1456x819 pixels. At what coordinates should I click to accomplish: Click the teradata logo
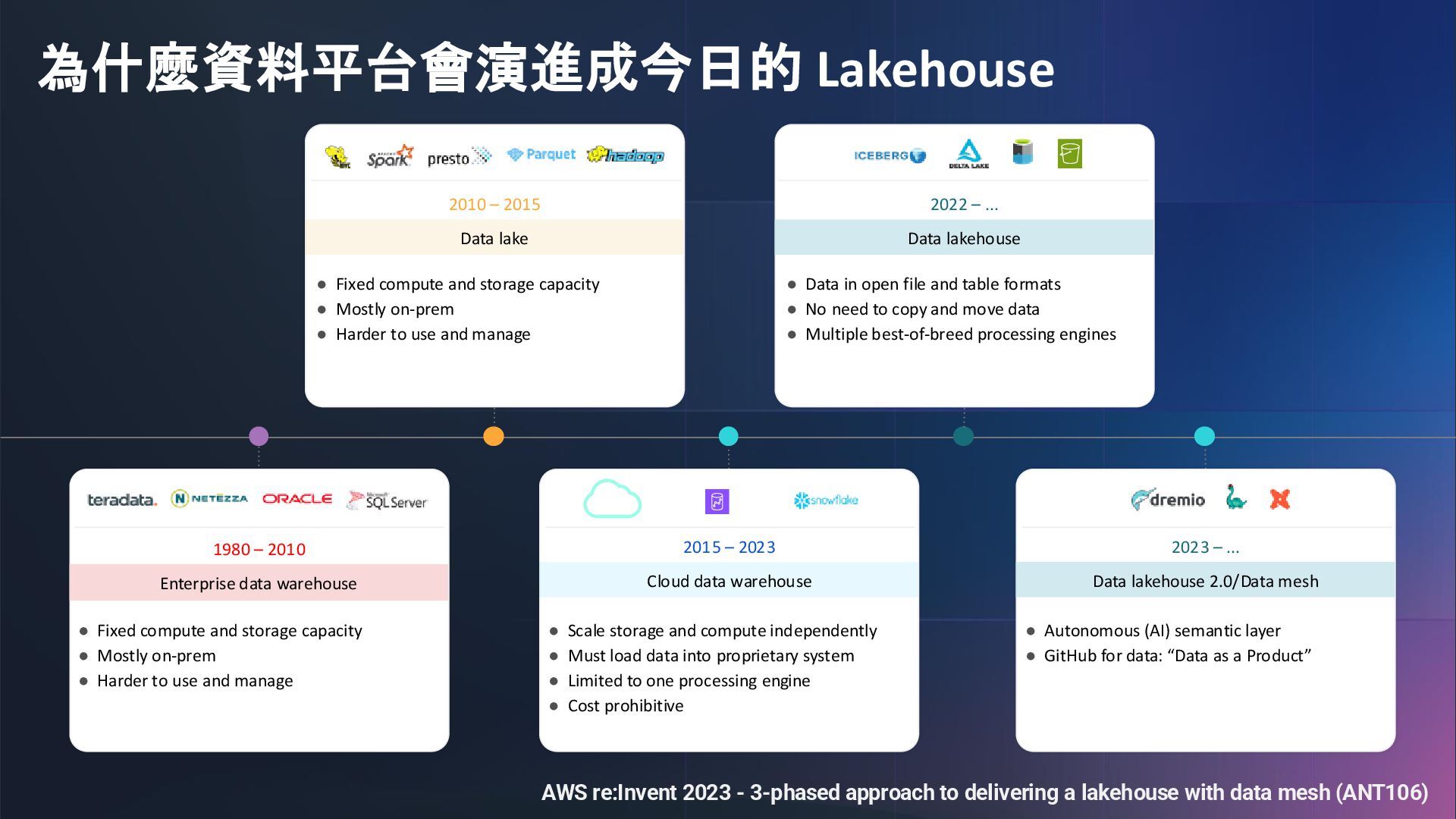122,500
